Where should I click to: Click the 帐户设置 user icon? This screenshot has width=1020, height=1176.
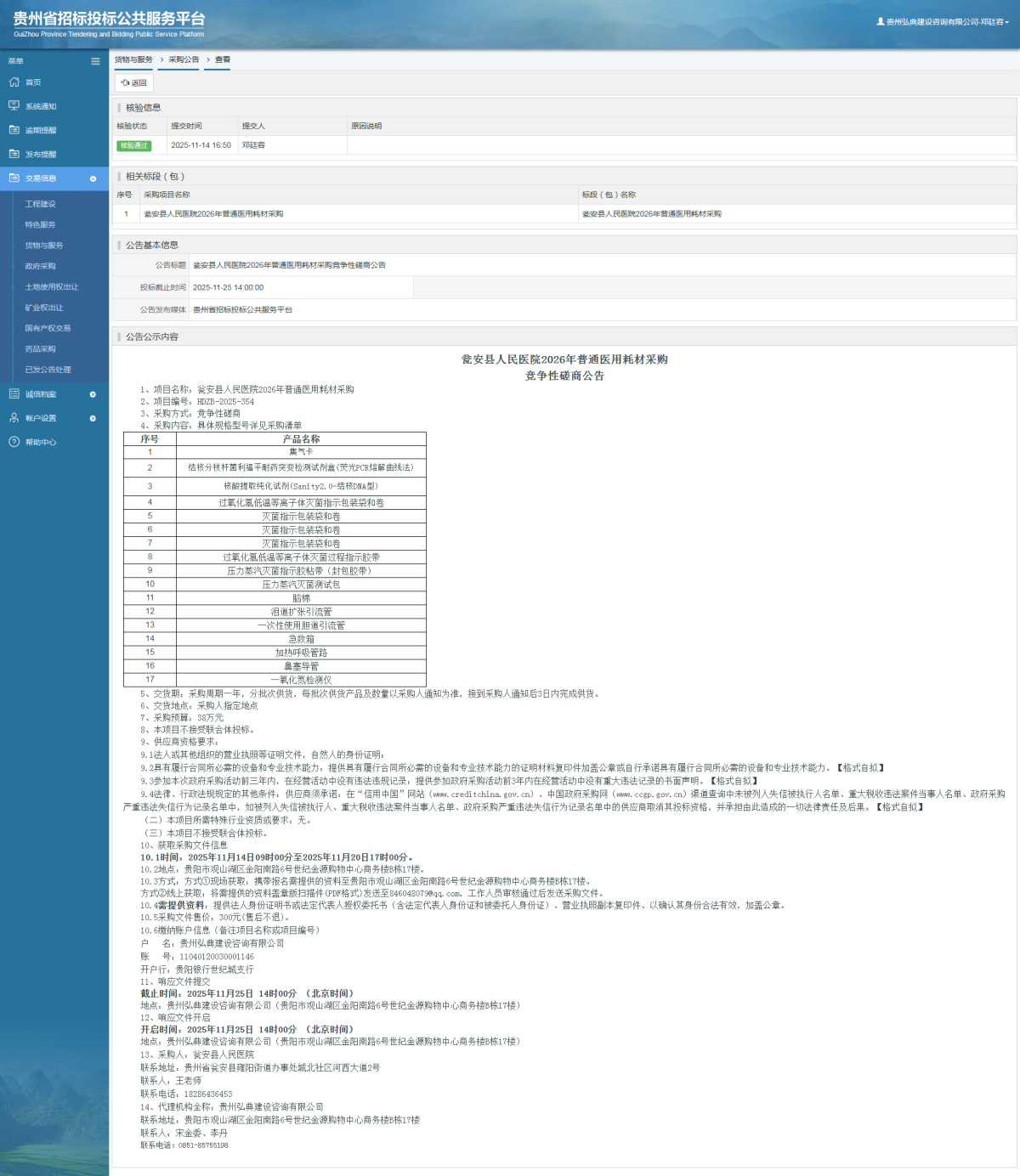click(x=14, y=418)
